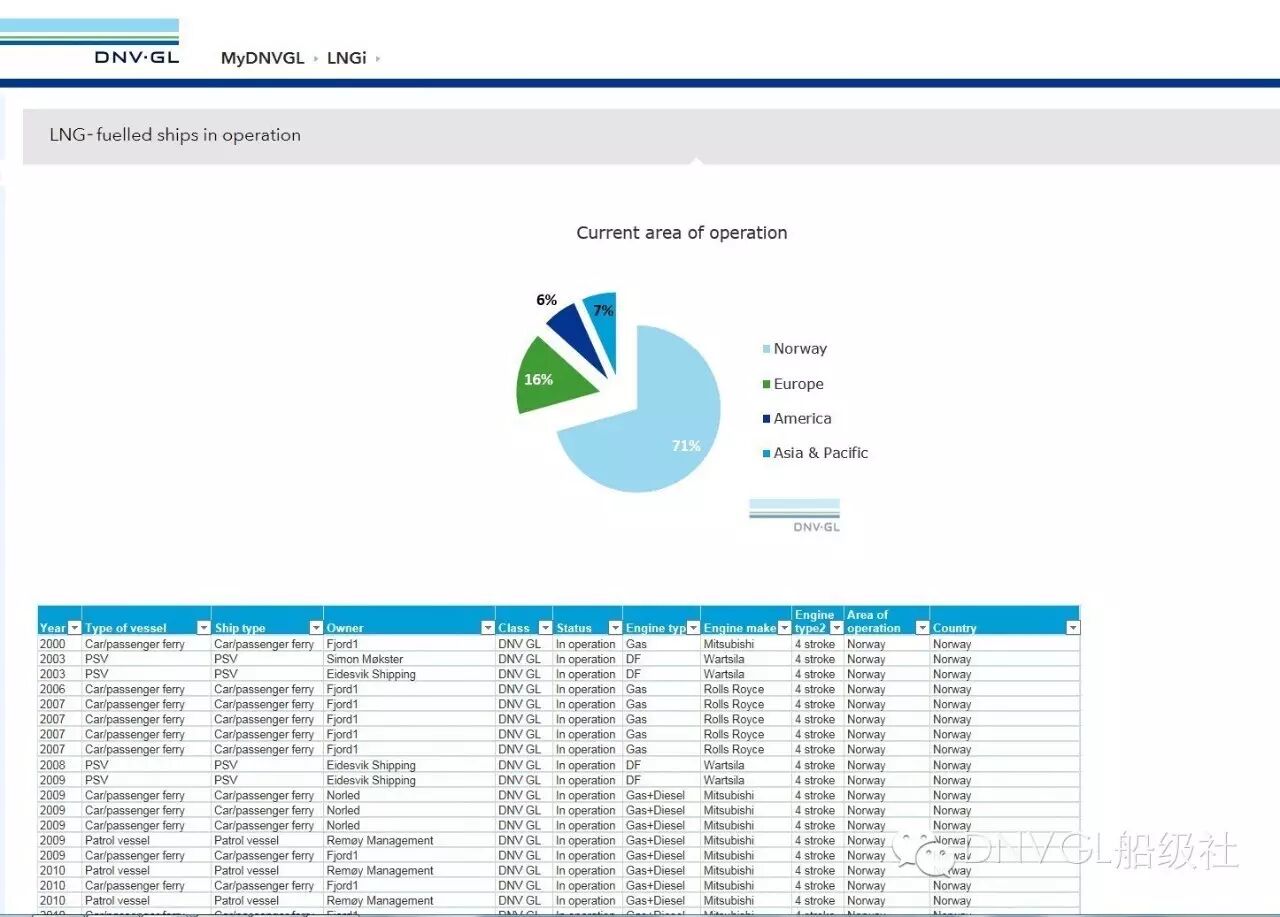Open the Owner column filter dropdown

click(488, 628)
